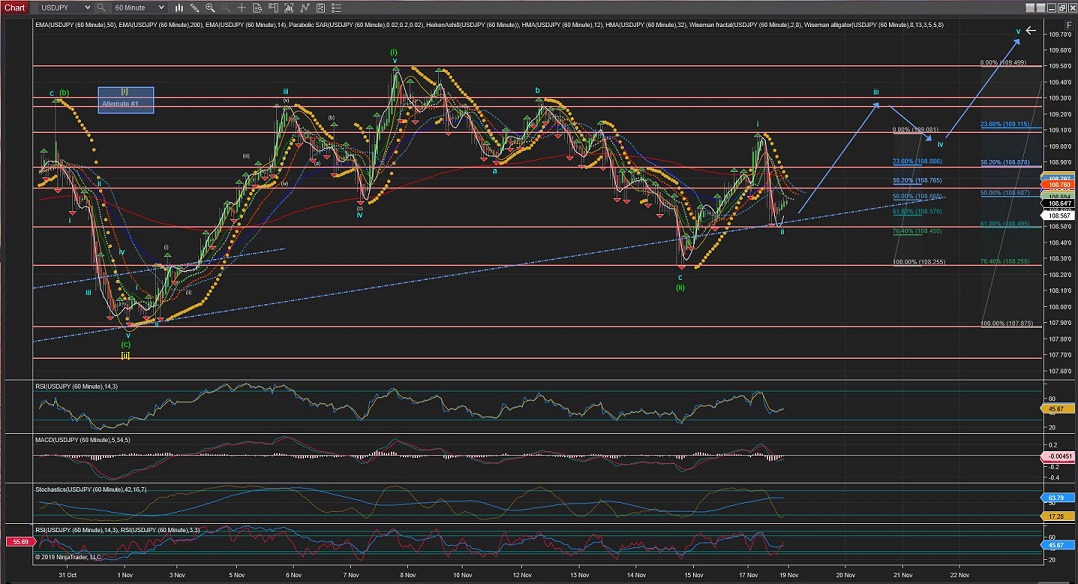This screenshot has height=584, width=1078.
Task: Click the 15 Nov date label
Action: [694, 575]
